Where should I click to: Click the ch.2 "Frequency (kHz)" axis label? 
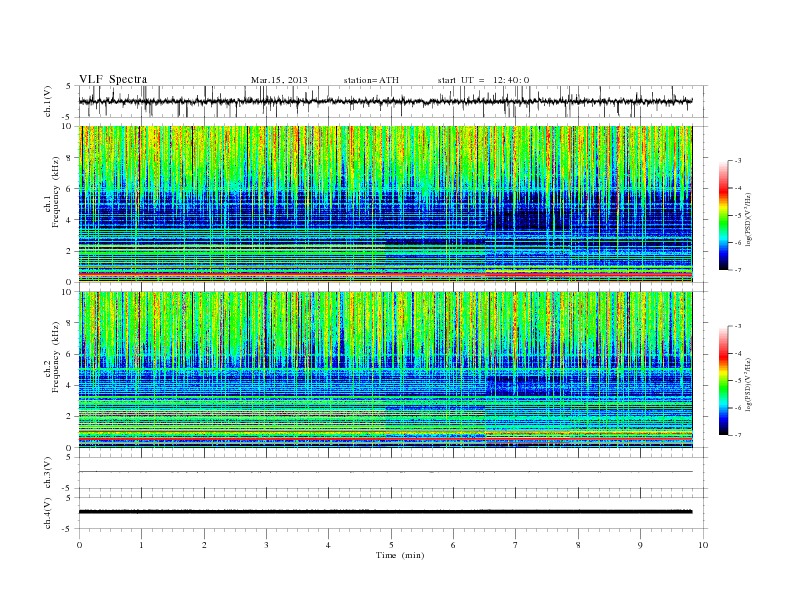coord(55,356)
